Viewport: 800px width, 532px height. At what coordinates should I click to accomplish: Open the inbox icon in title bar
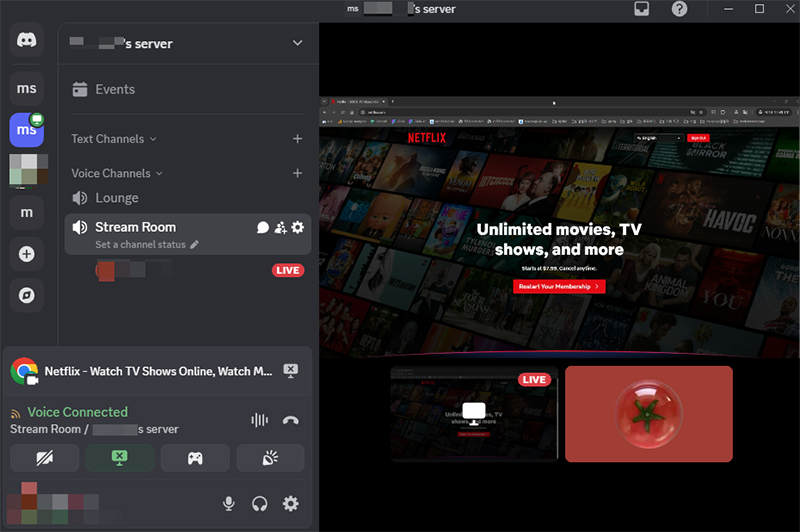(x=642, y=9)
